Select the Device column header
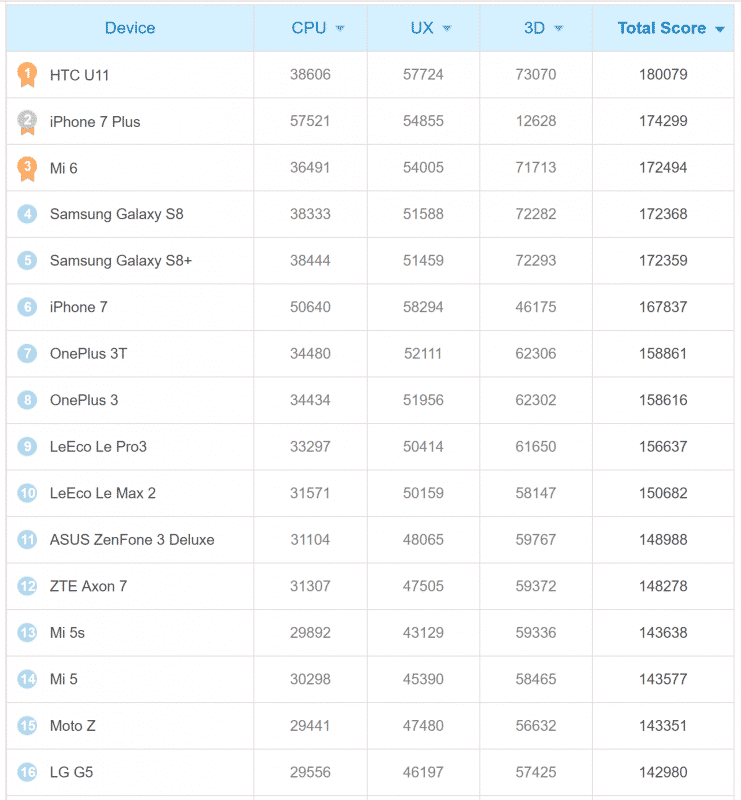The height and width of the screenshot is (800, 741). 130,28
